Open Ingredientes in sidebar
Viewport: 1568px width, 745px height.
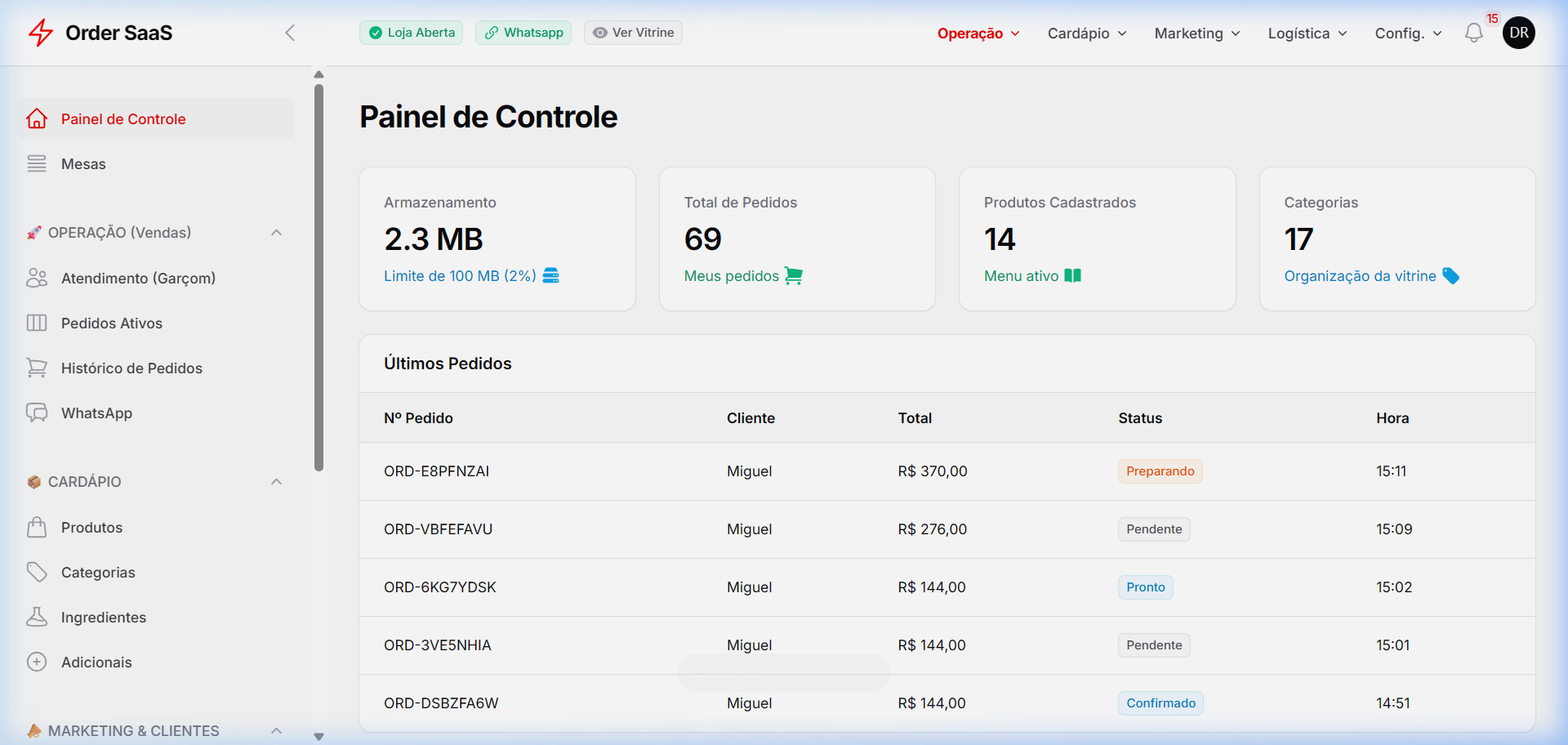tap(155, 617)
